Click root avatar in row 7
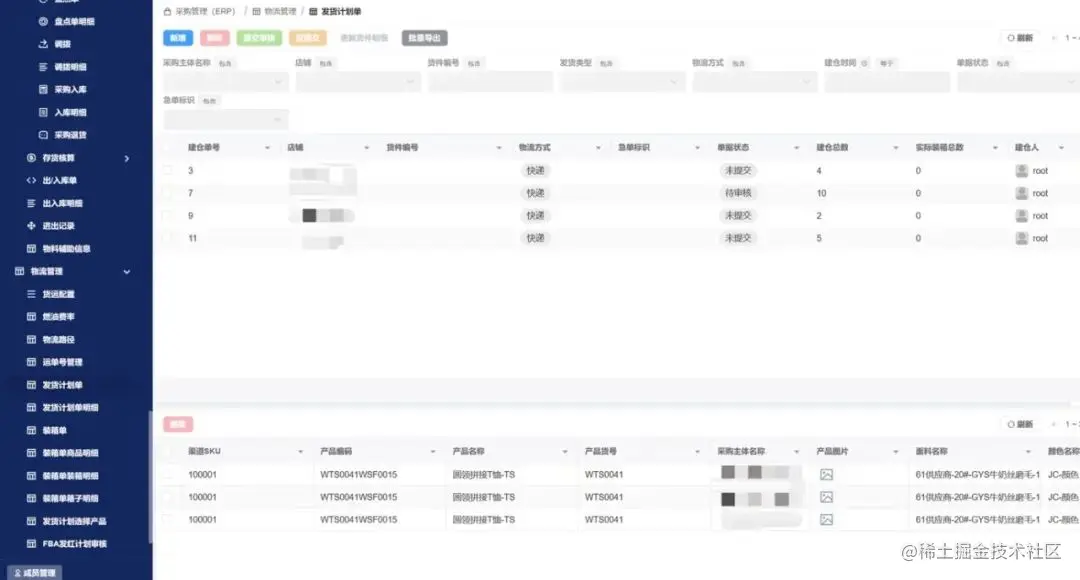This screenshot has height=580, width=1080. 1021,194
